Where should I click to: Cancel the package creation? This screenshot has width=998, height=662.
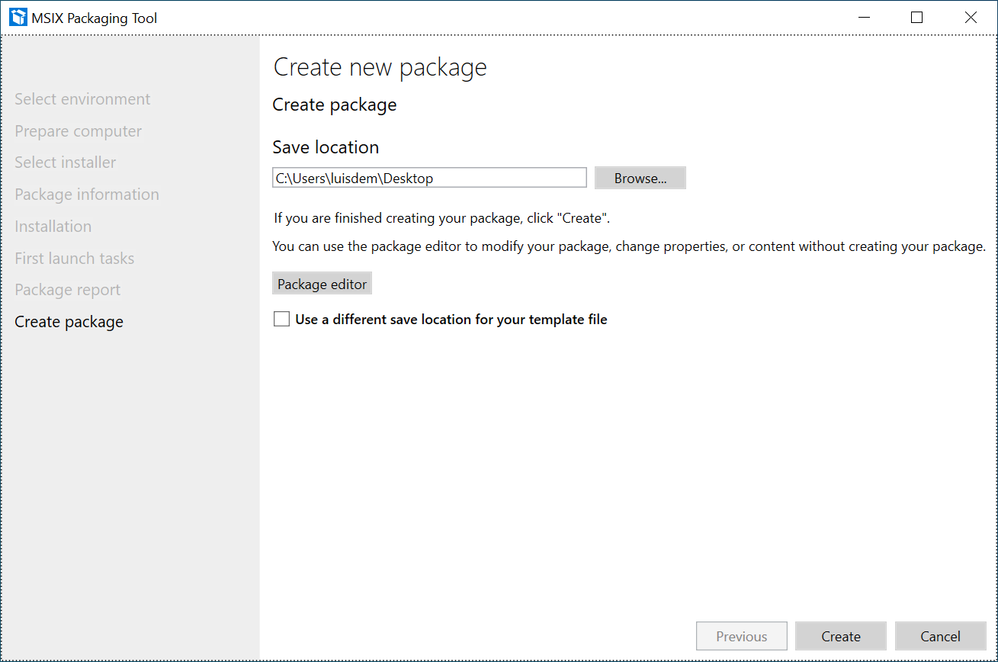click(940, 636)
